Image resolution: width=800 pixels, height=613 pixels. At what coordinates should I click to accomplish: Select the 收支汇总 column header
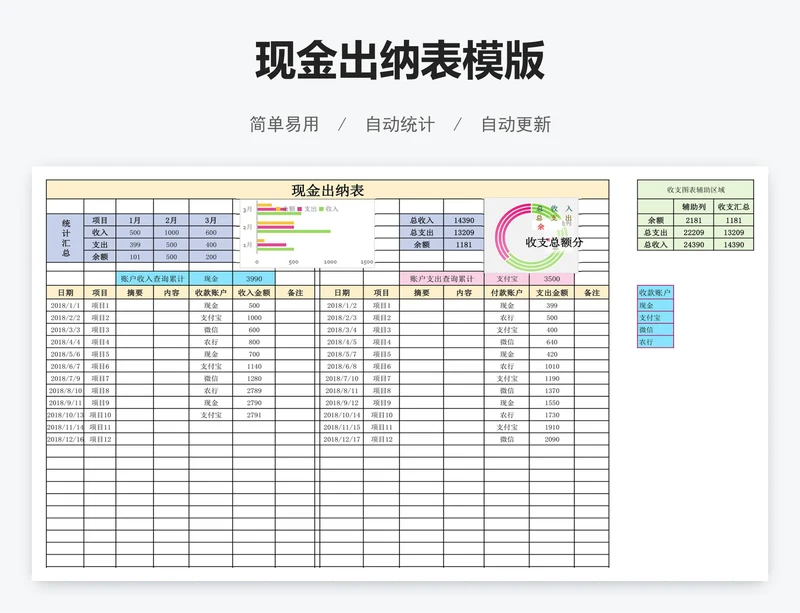tap(734, 207)
